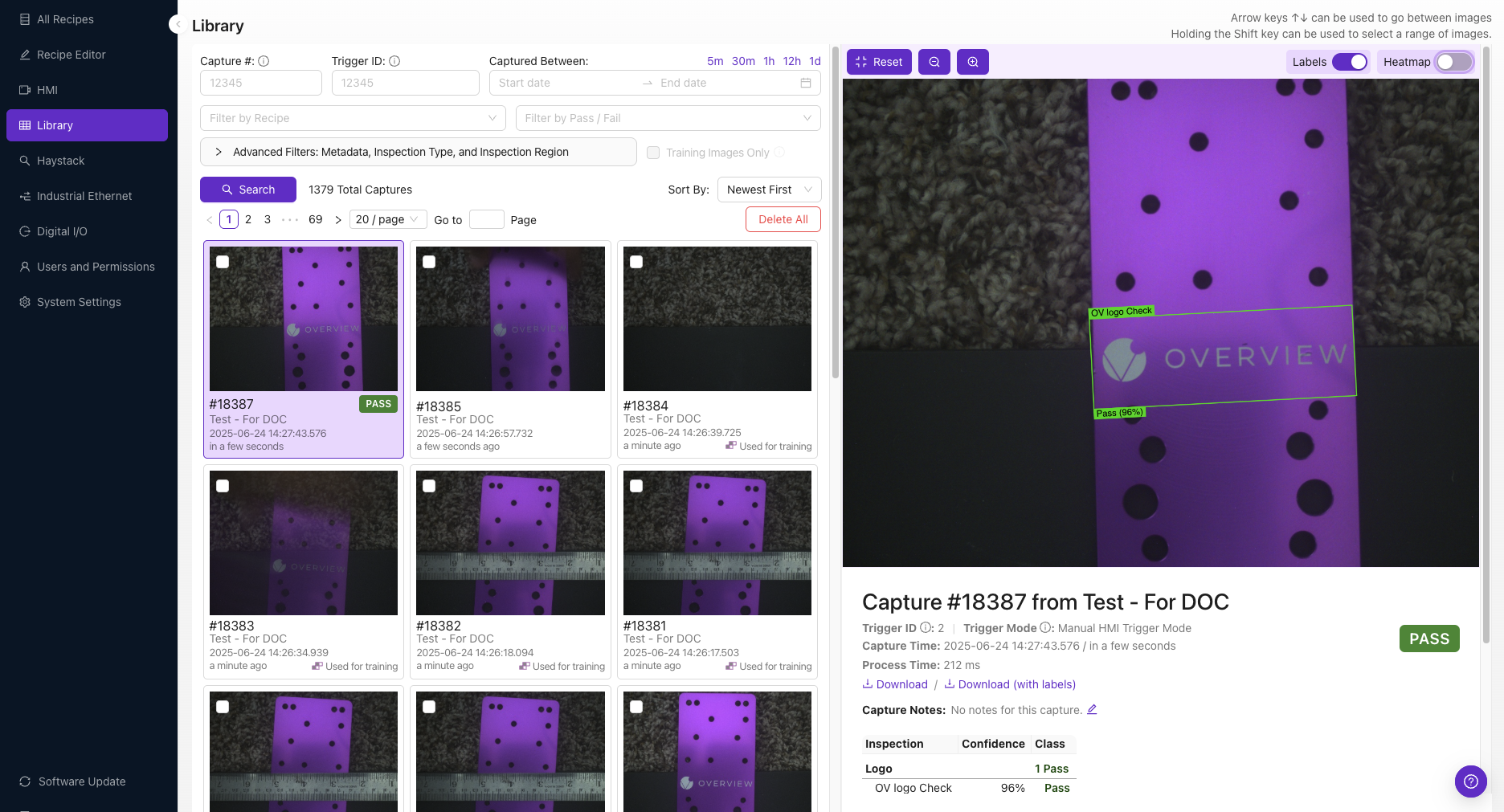Open the Sort By Newest First dropdown
This screenshot has width=1504, height=812.
coord(769,190)
